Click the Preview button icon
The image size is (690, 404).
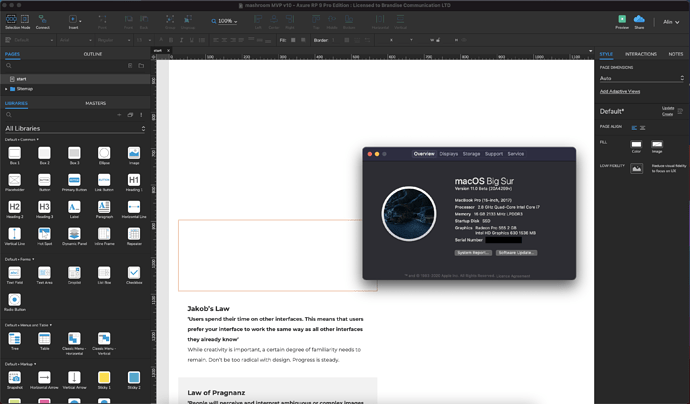click(622, 19)
